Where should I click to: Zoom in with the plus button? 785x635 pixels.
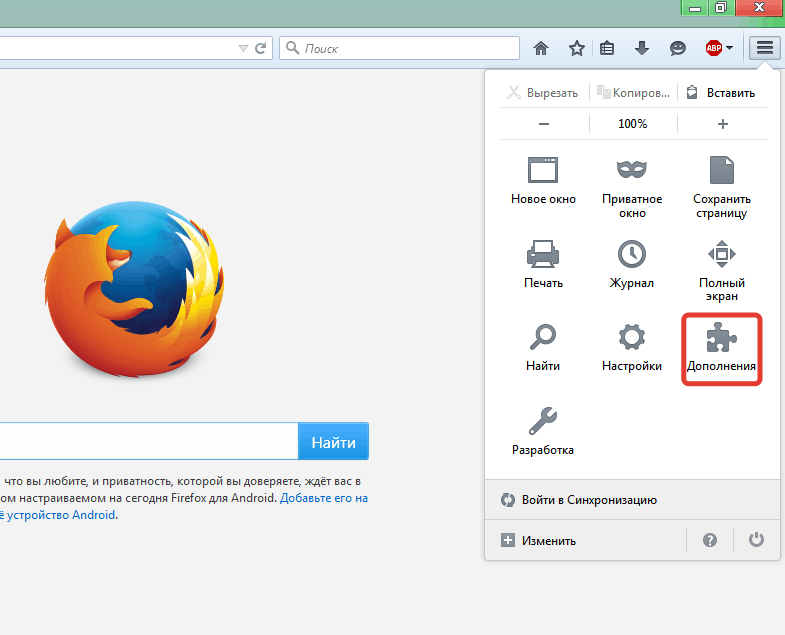point(722,124)
